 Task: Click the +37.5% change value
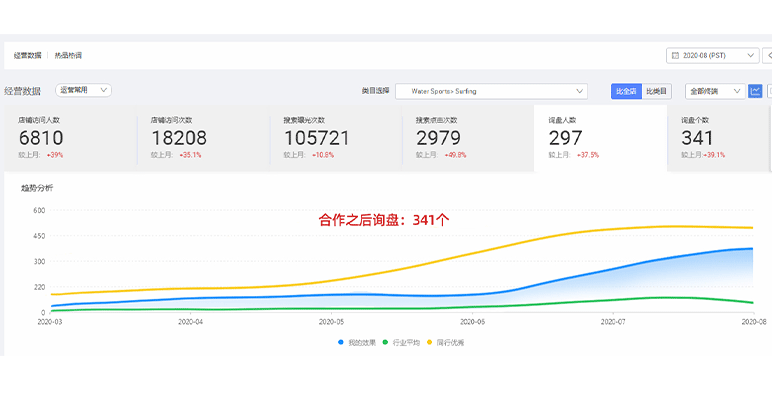coord(588,155)
